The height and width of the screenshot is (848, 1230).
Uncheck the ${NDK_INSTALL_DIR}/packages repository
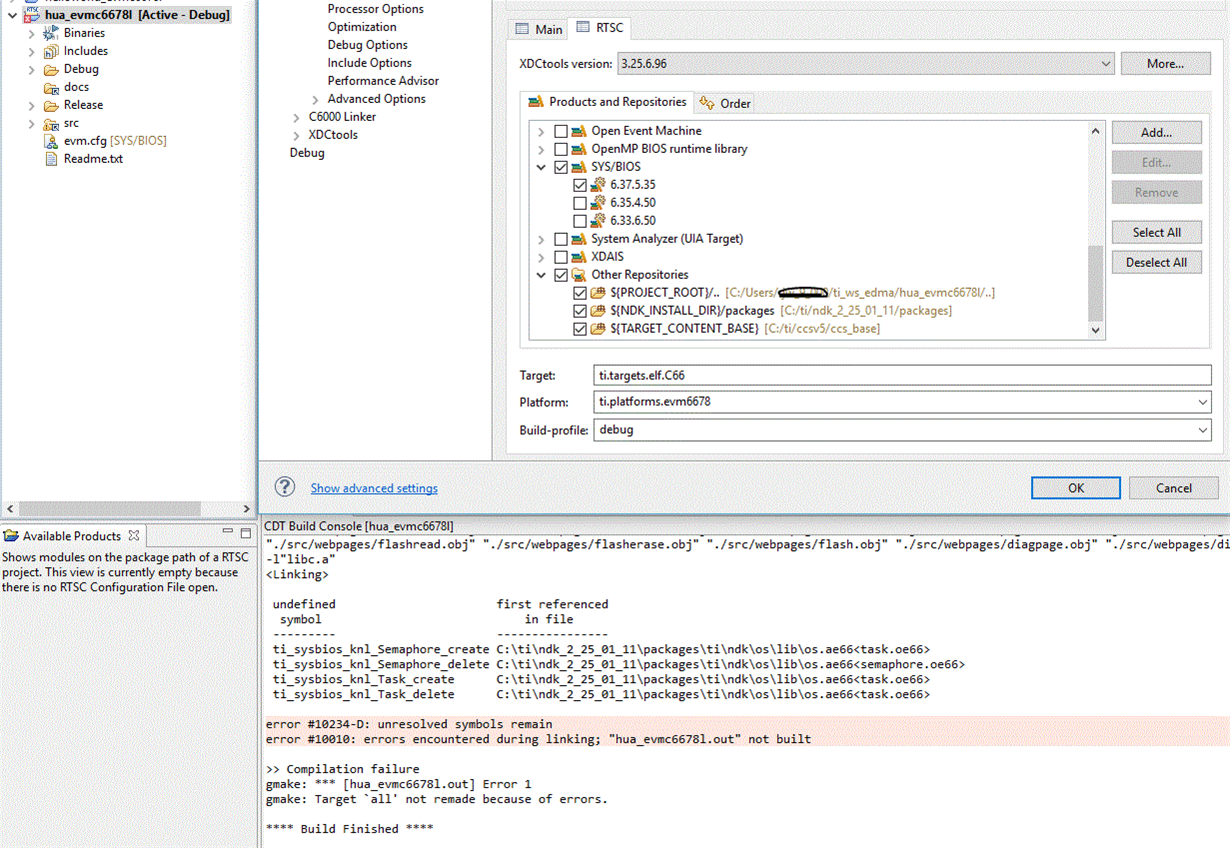(580, 311)
